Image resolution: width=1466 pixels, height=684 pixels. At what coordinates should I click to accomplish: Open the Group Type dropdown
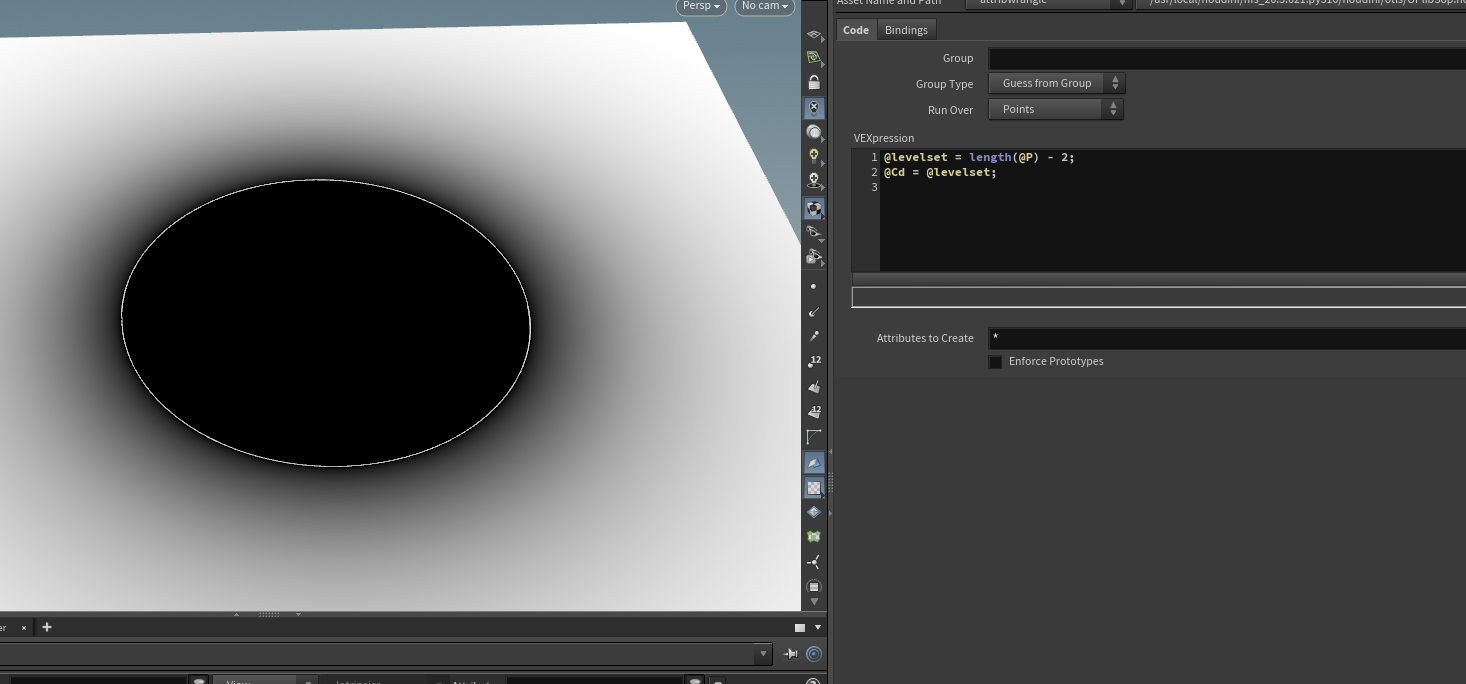[x=1056, y=84]
